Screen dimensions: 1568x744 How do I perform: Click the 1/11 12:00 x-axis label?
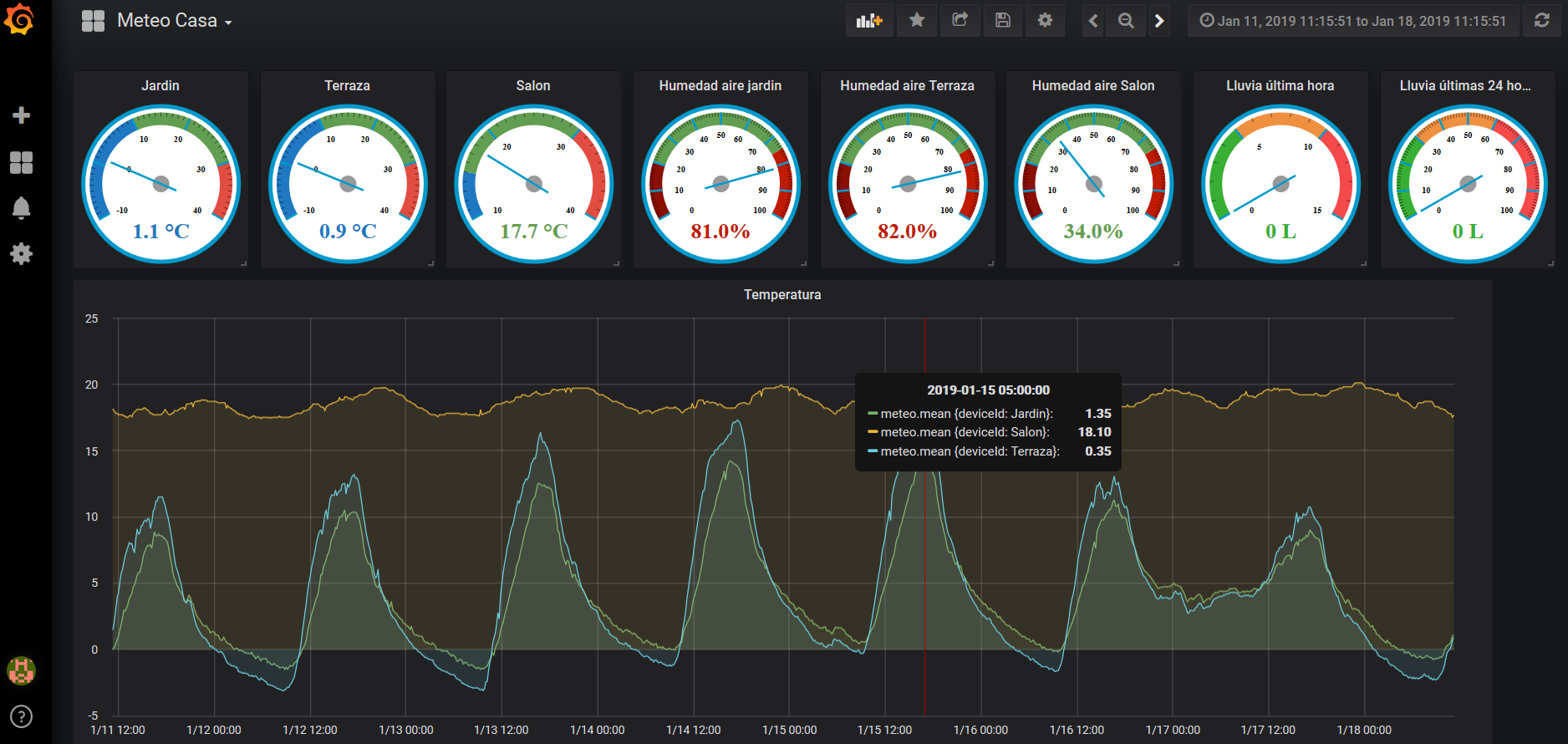pyautogui.click(x=118, y=730)
